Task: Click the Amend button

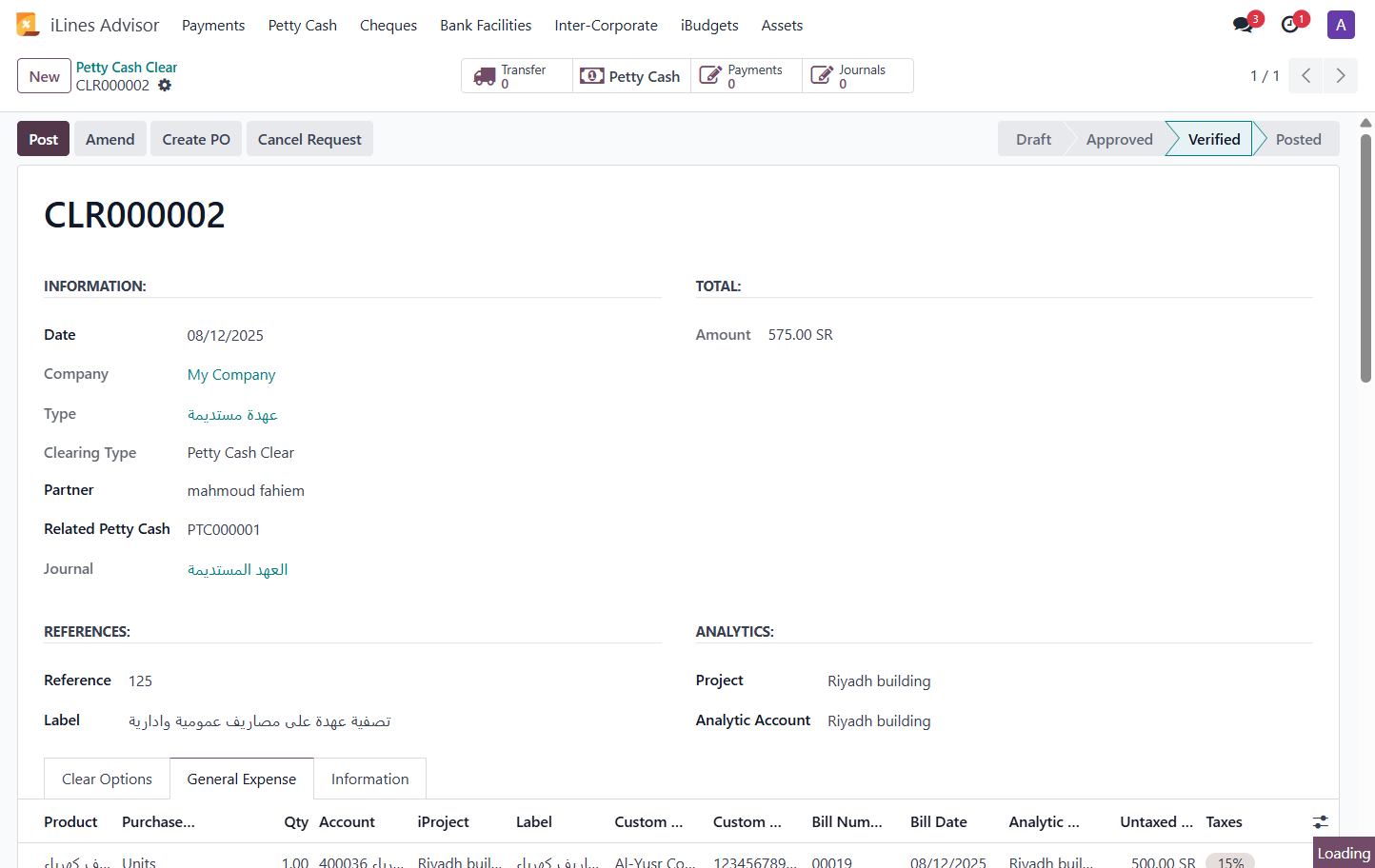Action: click(x=110, y=139)
